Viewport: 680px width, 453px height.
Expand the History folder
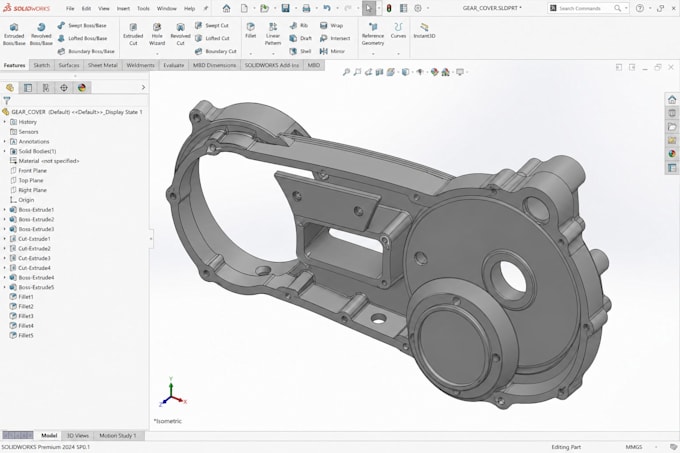click(5, 122)
